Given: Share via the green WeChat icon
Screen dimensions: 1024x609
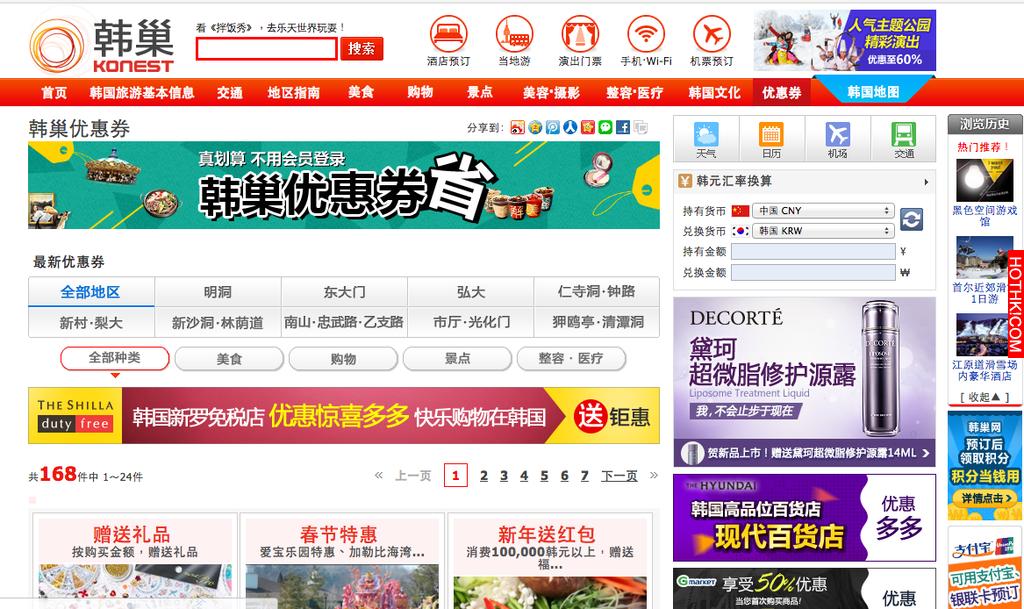Looking at the screenshot, I should tap(605, 127).
